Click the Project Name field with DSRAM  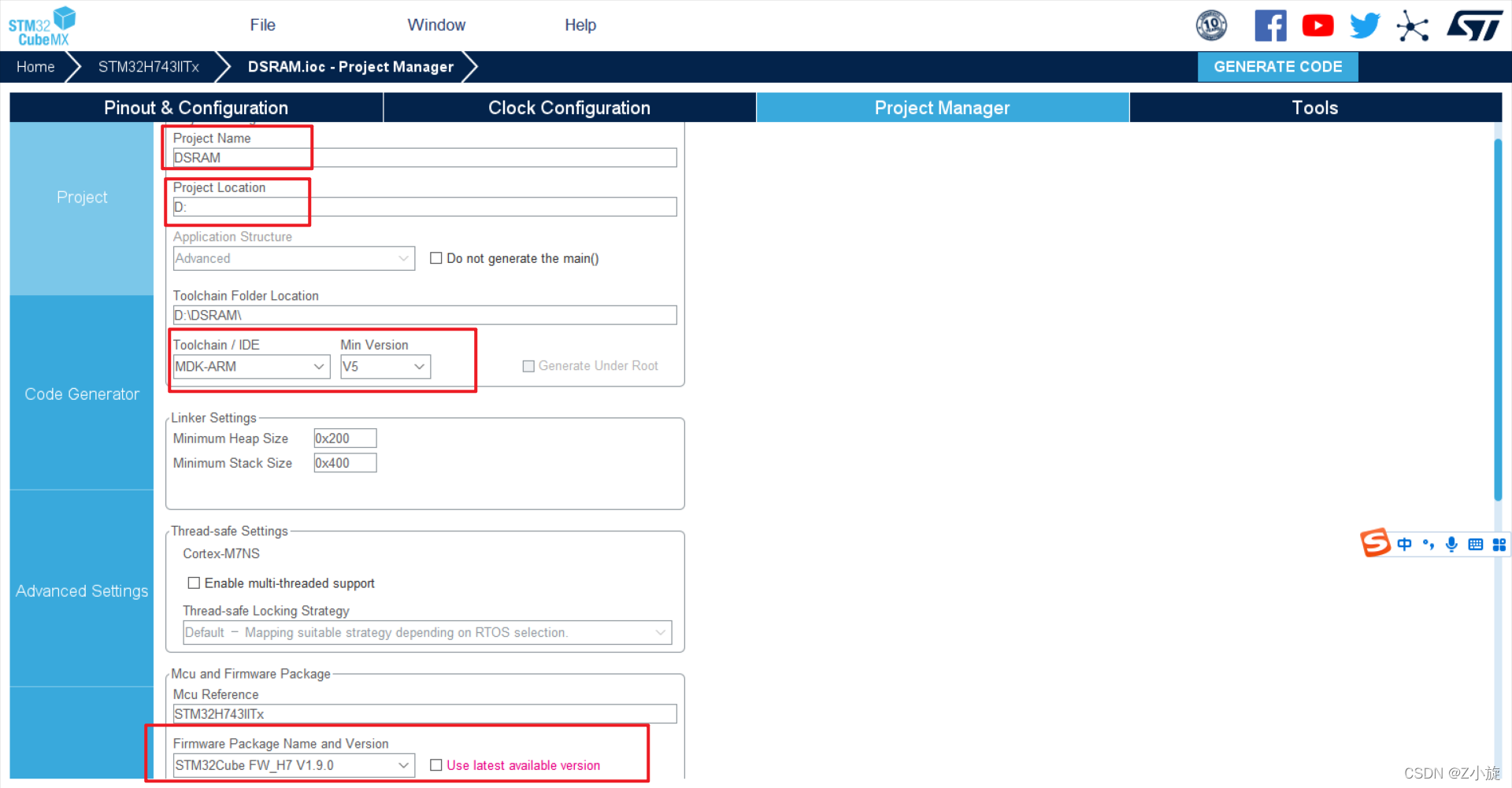[424, 157]
